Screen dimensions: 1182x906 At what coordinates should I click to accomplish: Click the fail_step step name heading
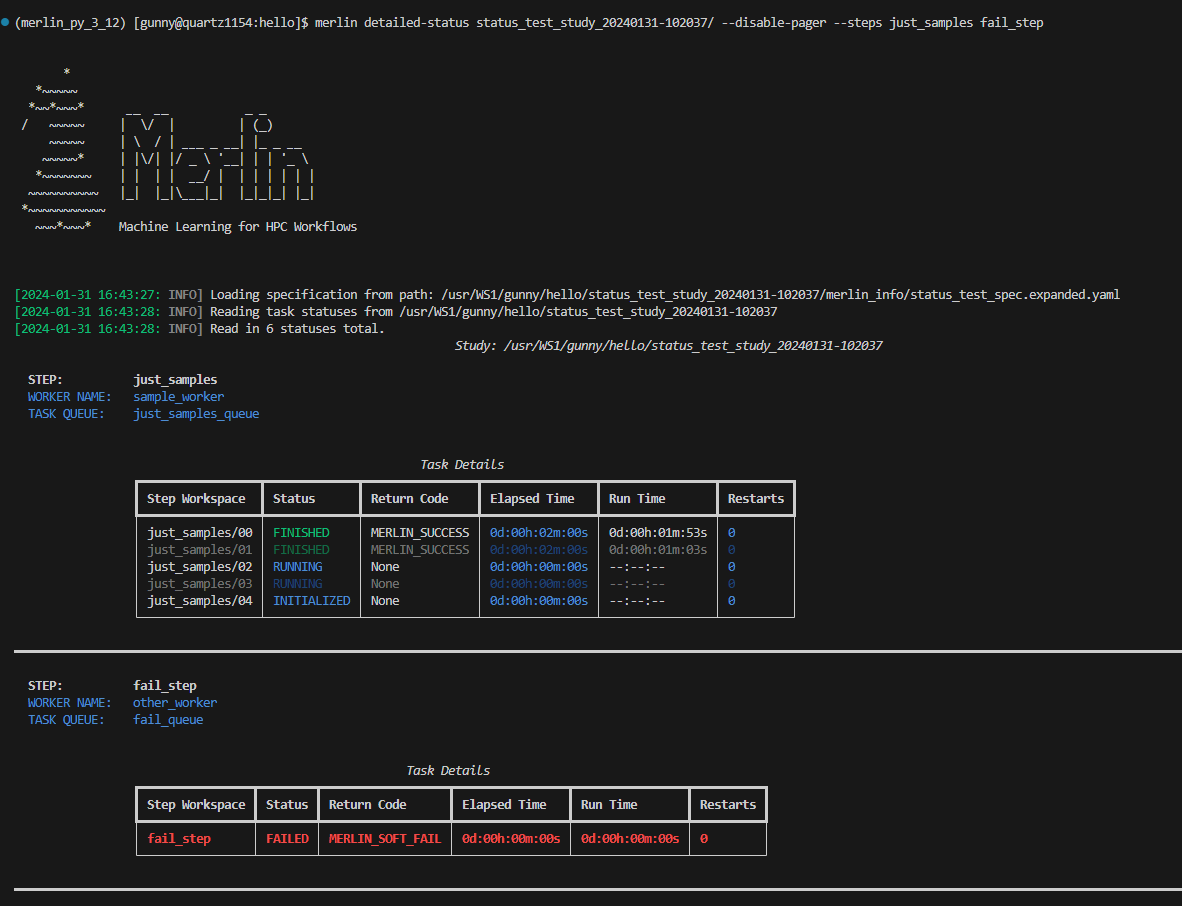[x=165, y=686]
